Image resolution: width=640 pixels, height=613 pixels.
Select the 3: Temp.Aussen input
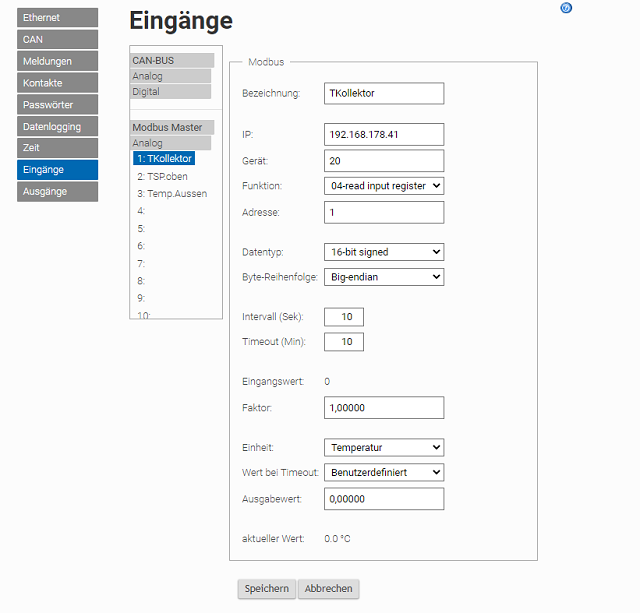tap(172, 193)
